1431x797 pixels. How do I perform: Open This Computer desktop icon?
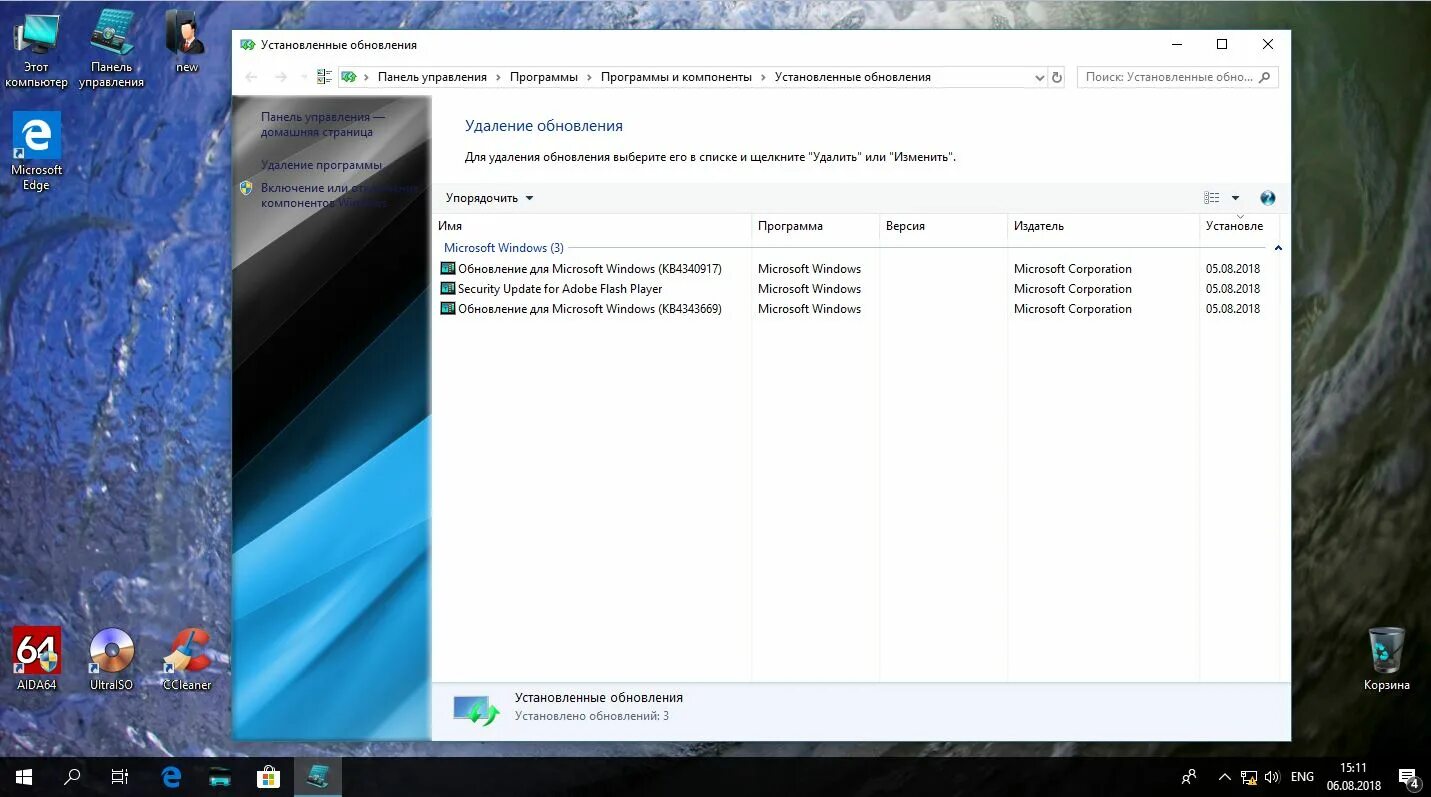tap(37, 50)
